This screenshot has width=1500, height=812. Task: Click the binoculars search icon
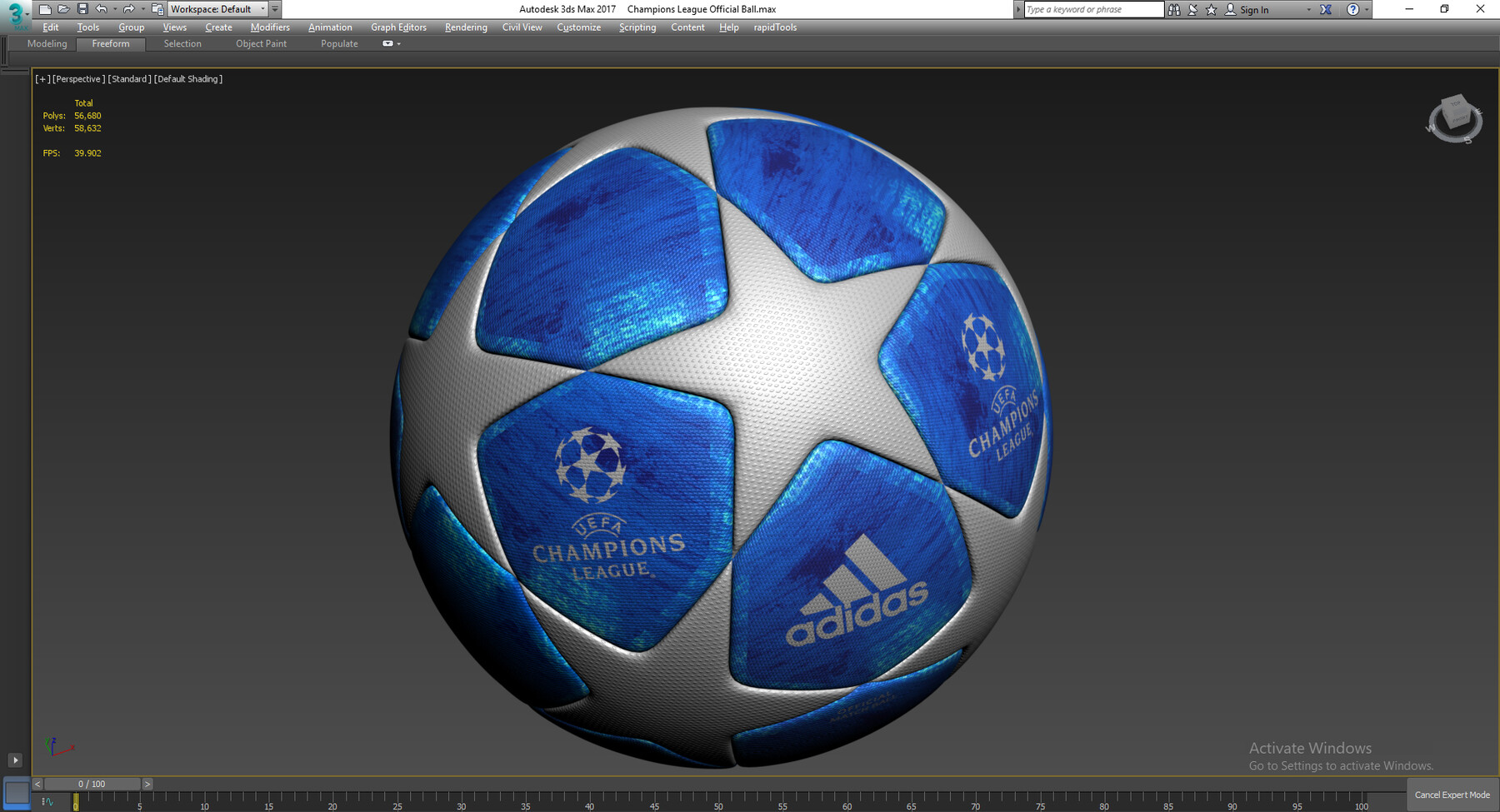coord(1174,9)
